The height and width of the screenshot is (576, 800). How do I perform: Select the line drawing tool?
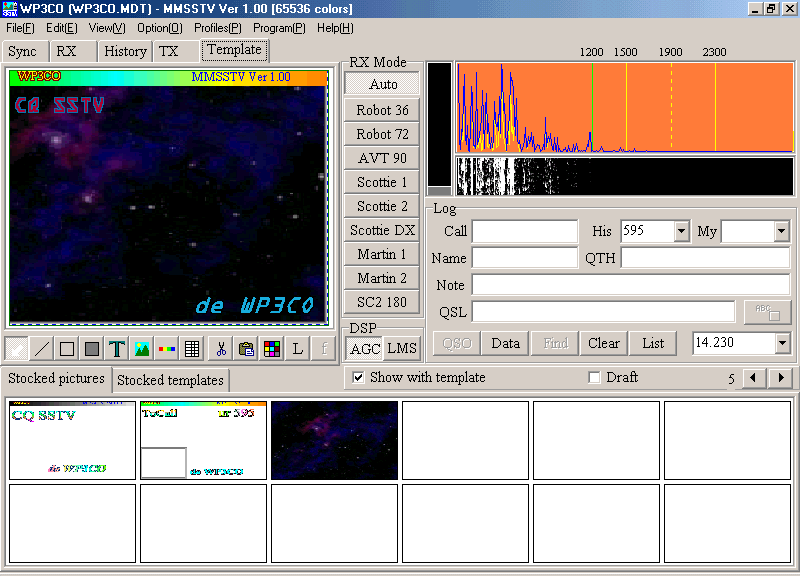pos(41,349)
